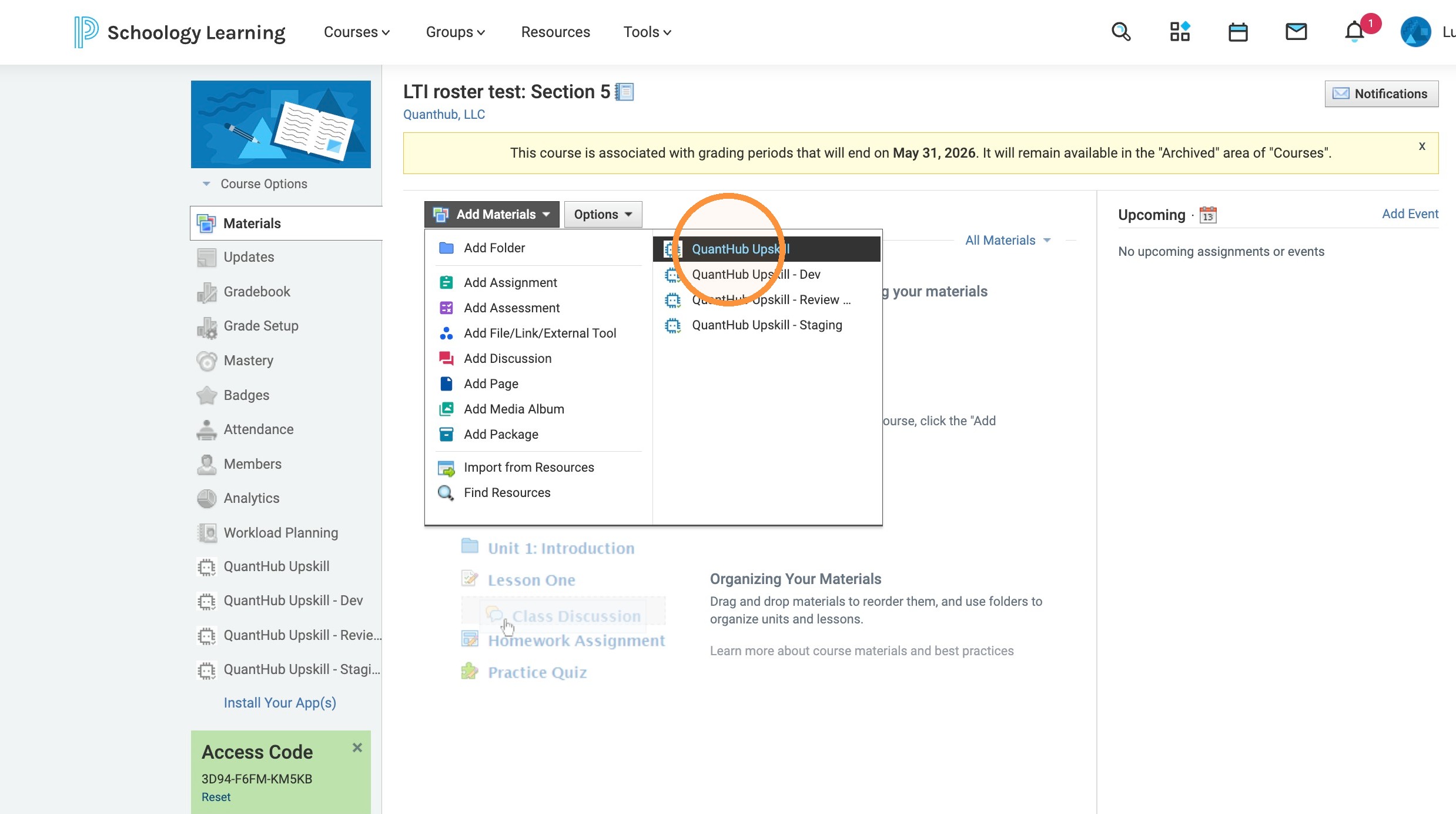Click the Add Assignment icon
1456x814 pixels.
click(x=446, y=282)
